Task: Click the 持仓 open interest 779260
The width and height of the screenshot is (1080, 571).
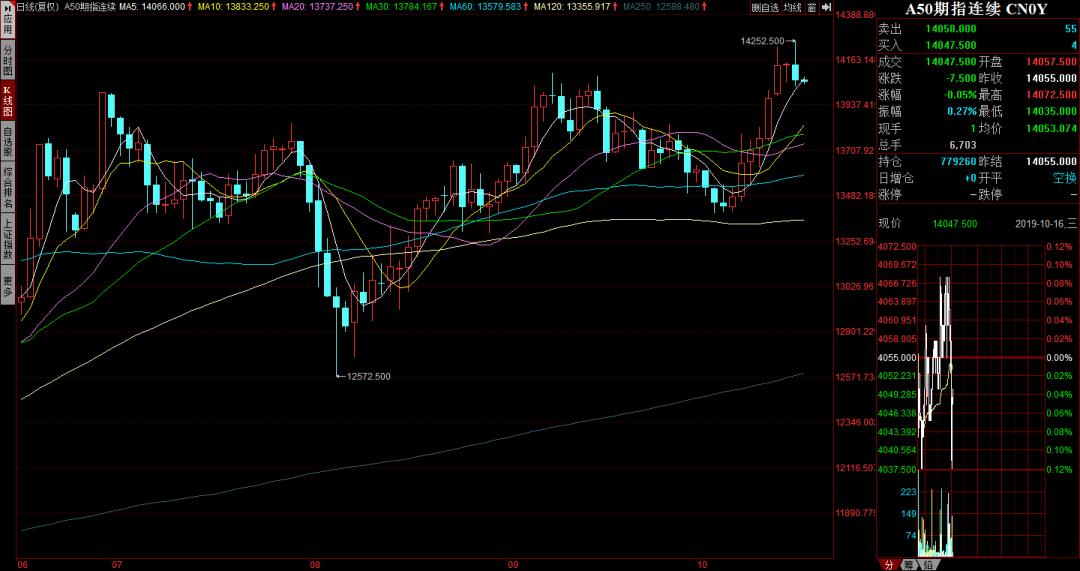Action: [959, 161]
